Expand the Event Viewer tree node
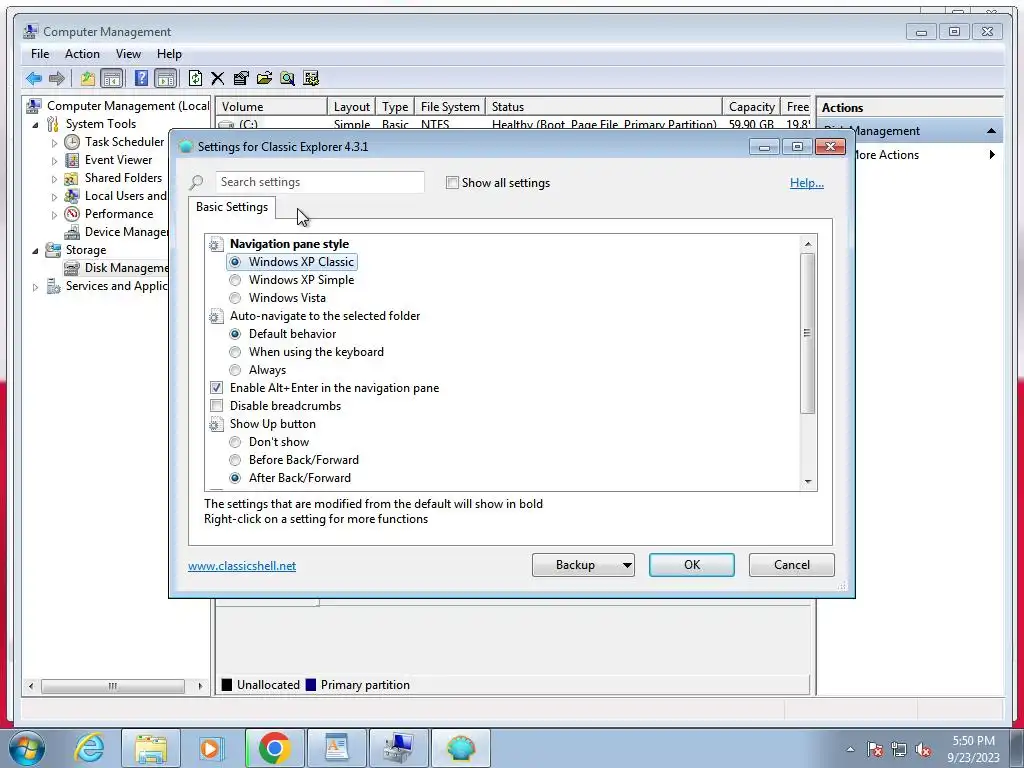 point(54,161)
